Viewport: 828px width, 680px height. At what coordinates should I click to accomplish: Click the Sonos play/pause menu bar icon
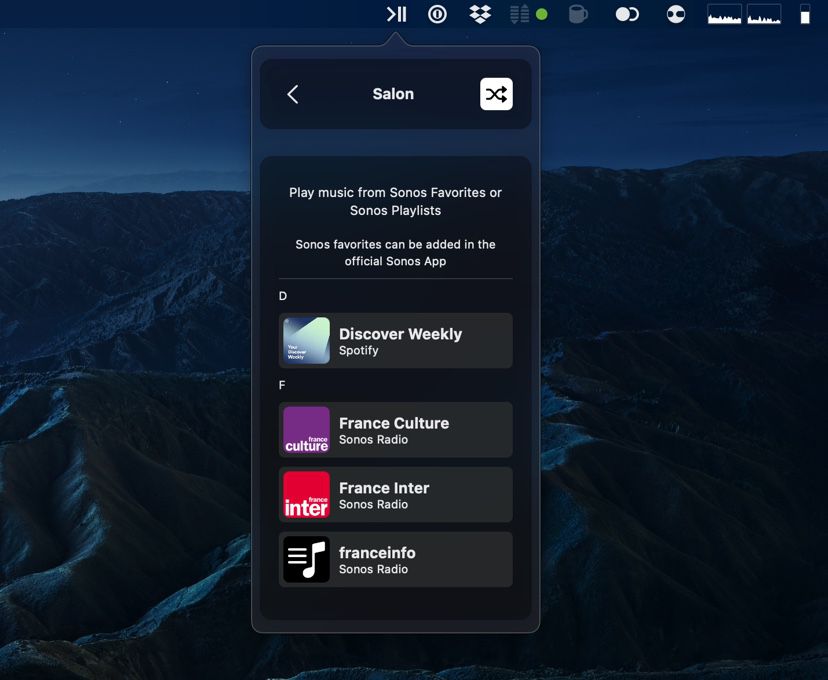click(x=395, y=14)
